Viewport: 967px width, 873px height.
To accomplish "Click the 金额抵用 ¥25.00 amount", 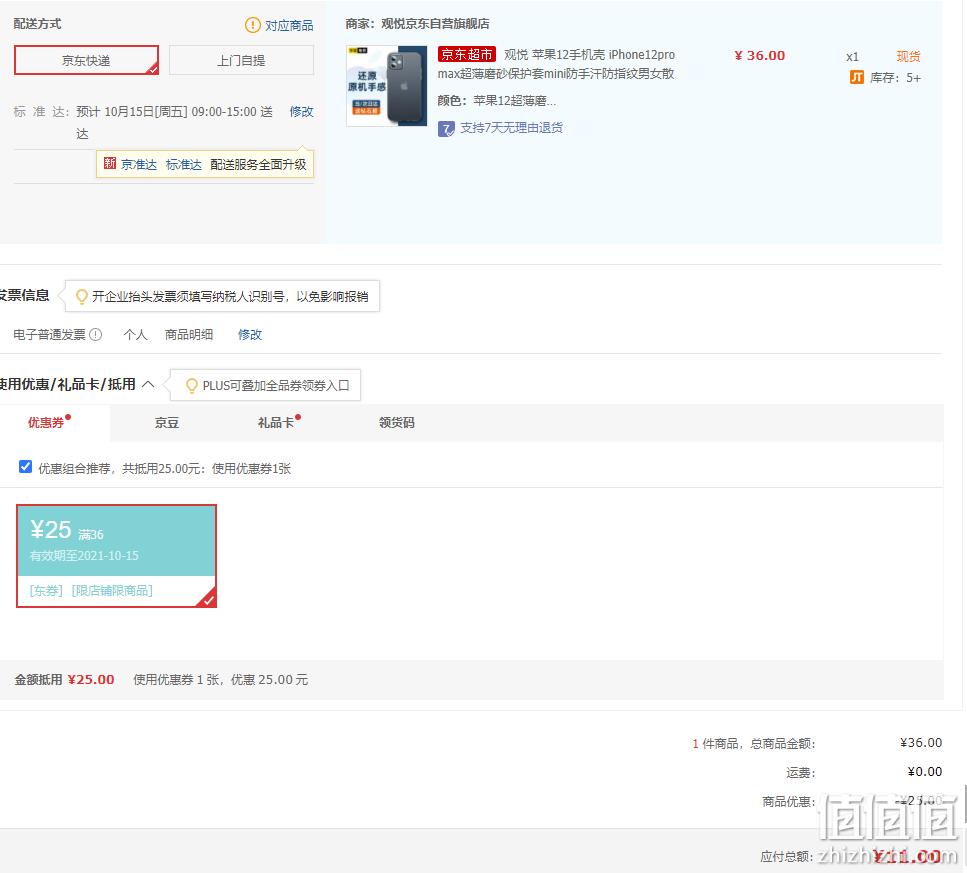I will pos(91,679).
